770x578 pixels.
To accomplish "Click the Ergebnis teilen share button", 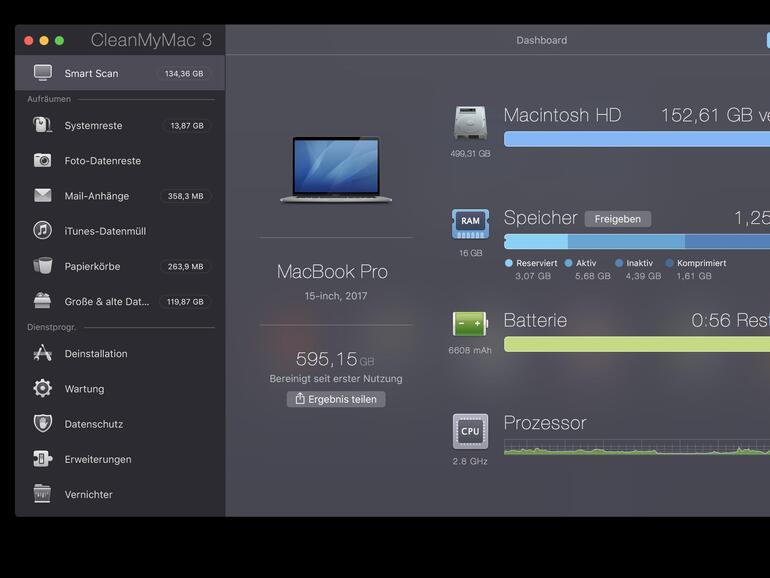I will [336, 399].
